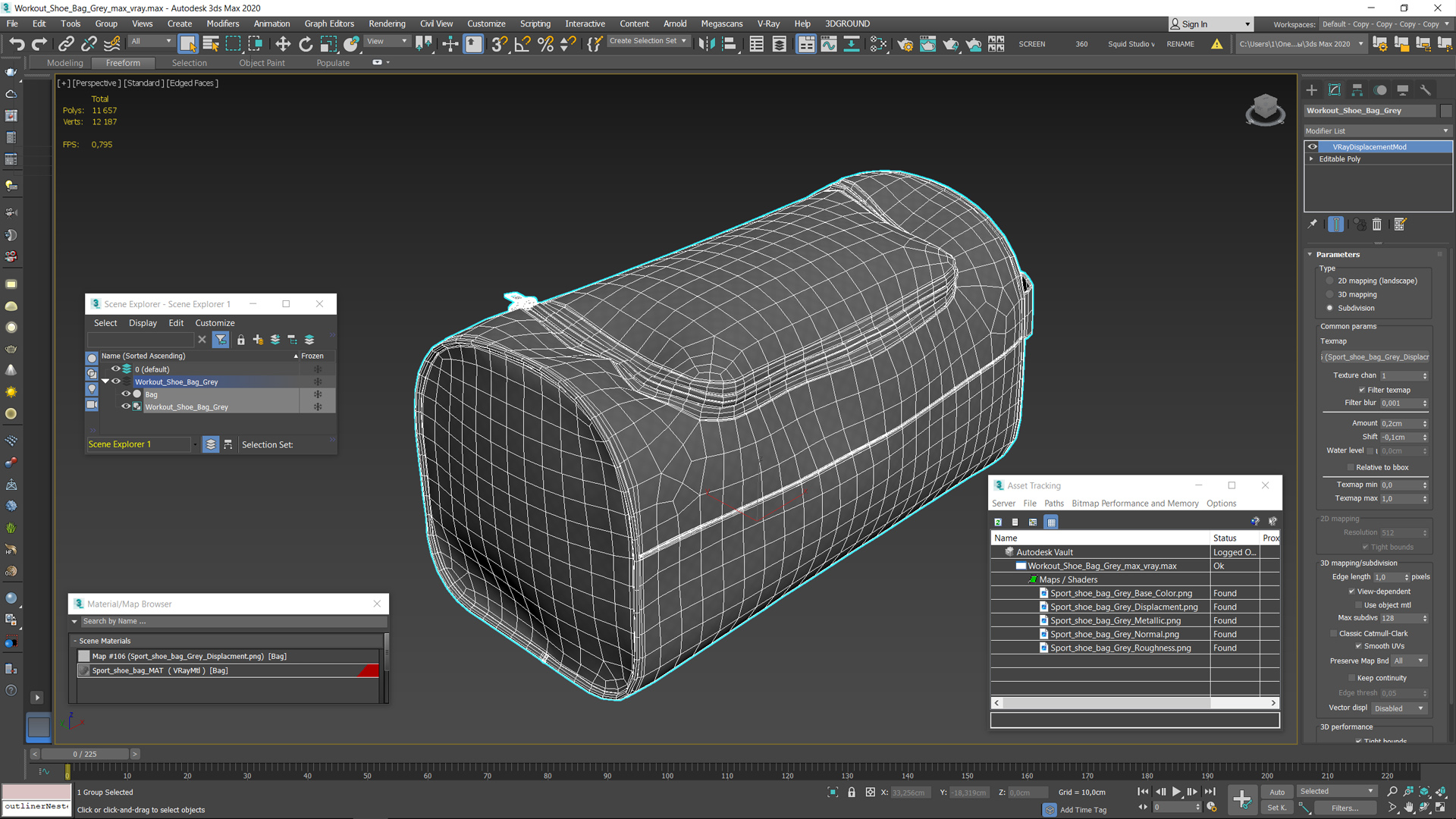The height and width of the screenshot is (819, 1456).
Task: Click the Sport_shoe_bag_MAT red material swatch
Action: (x=369, y=670)
